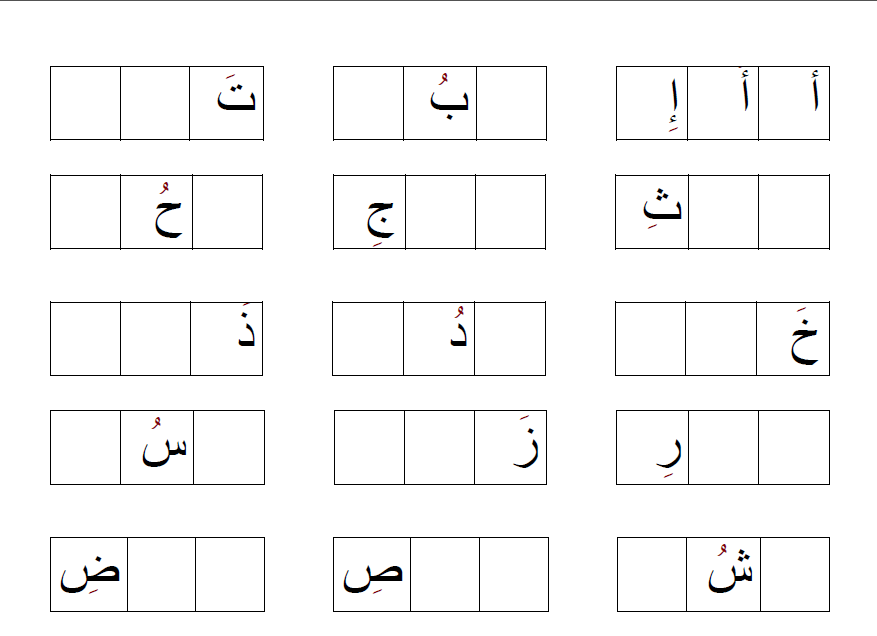
Task: Click the cell with letter جِ
Action: (x=369, y=212)
